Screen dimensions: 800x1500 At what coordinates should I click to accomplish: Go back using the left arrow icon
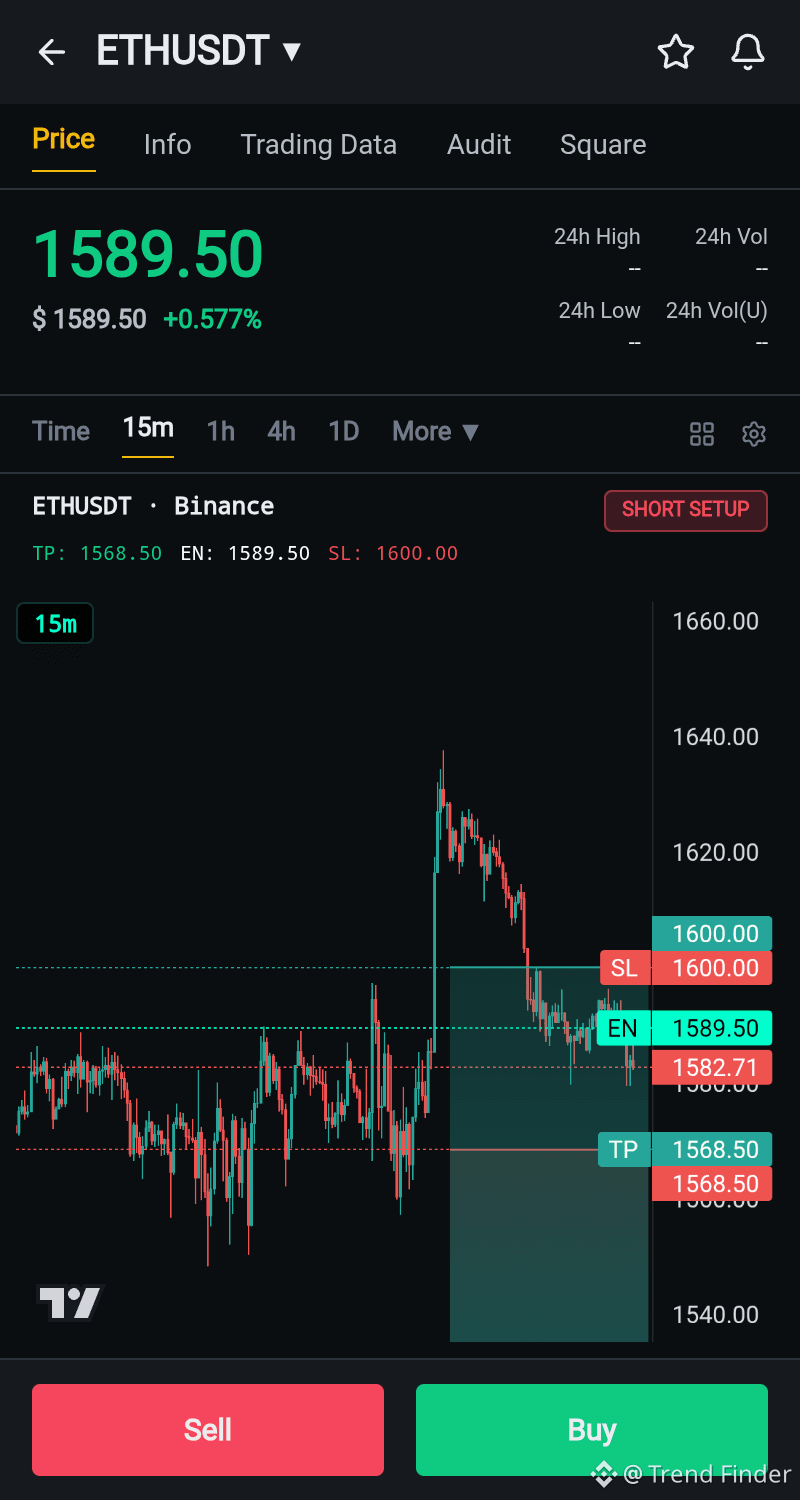[51, 52]
